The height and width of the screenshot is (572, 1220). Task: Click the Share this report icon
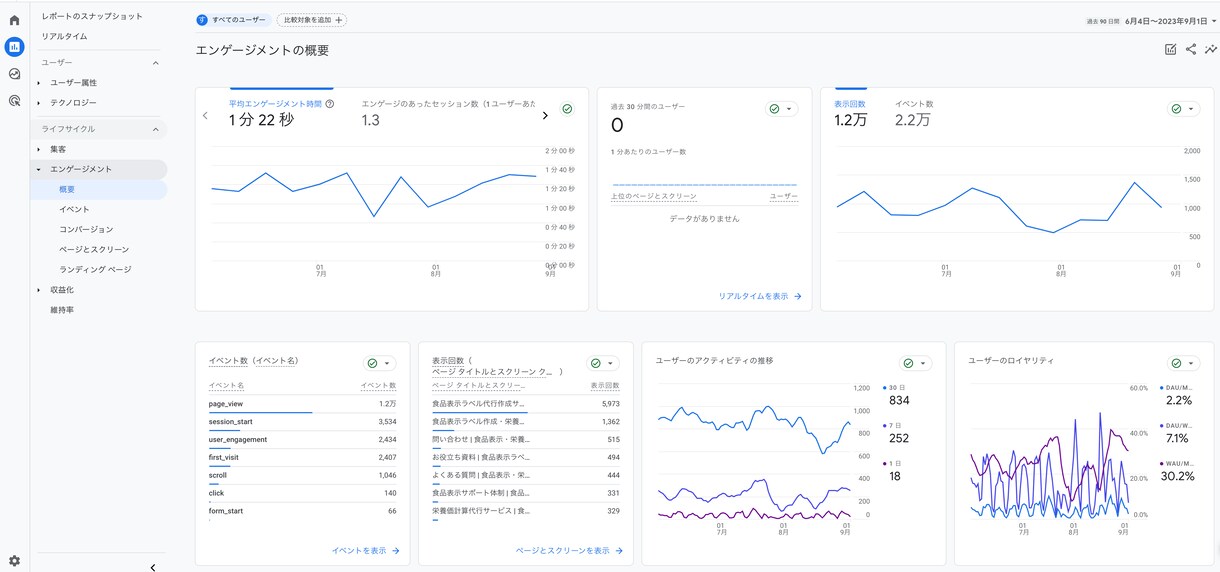point(1191,49)
